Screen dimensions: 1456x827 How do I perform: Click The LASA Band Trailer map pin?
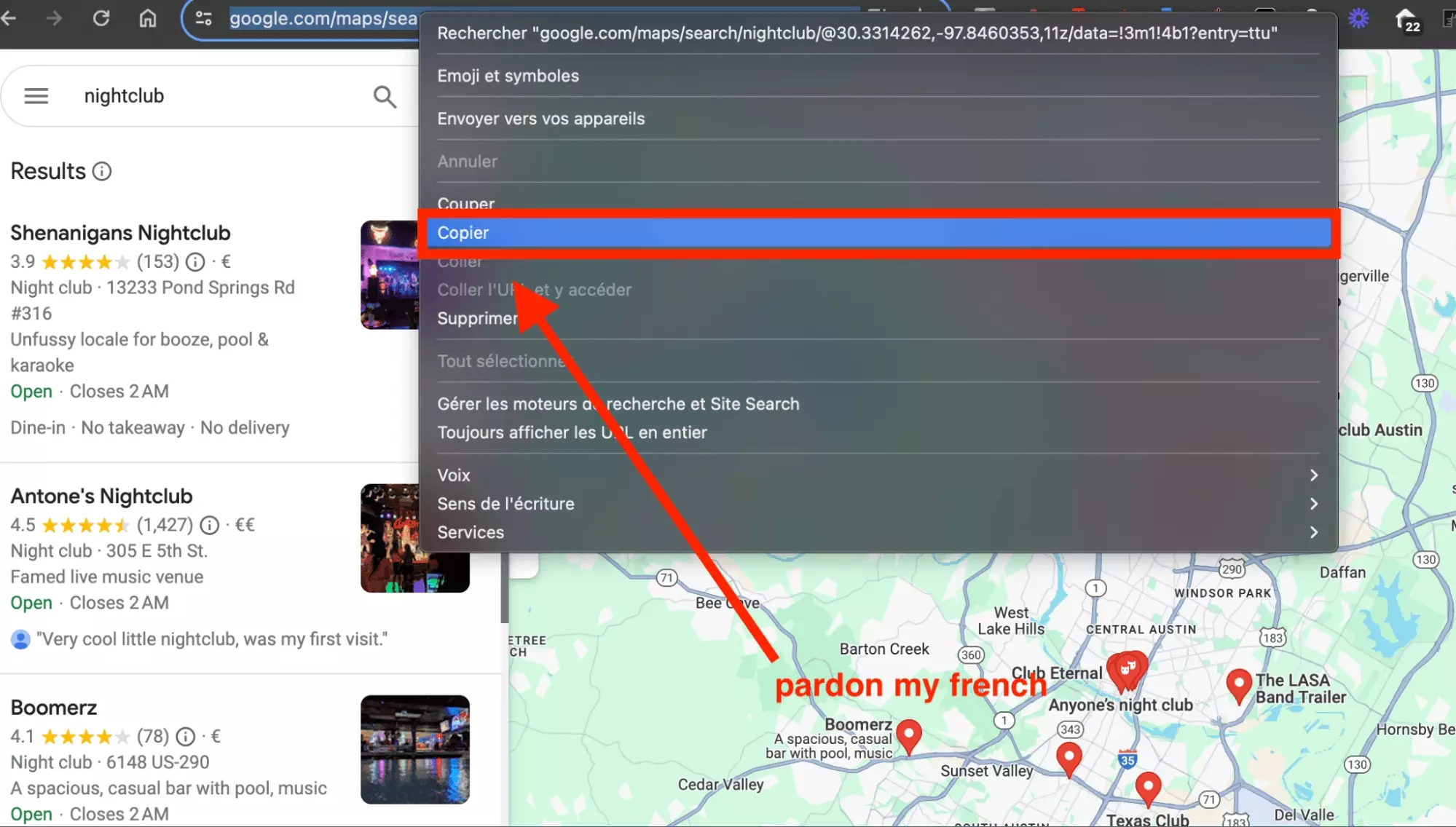[x=1238, y=684]
